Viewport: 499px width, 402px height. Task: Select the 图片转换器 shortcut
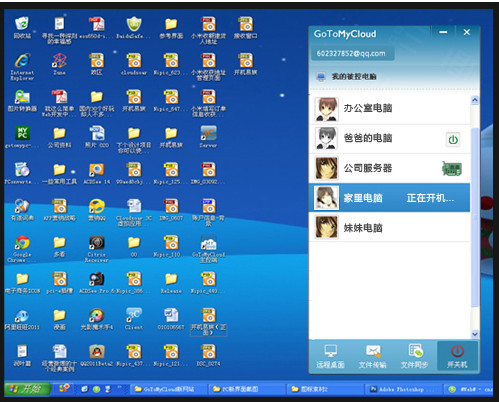pos(22,101)
